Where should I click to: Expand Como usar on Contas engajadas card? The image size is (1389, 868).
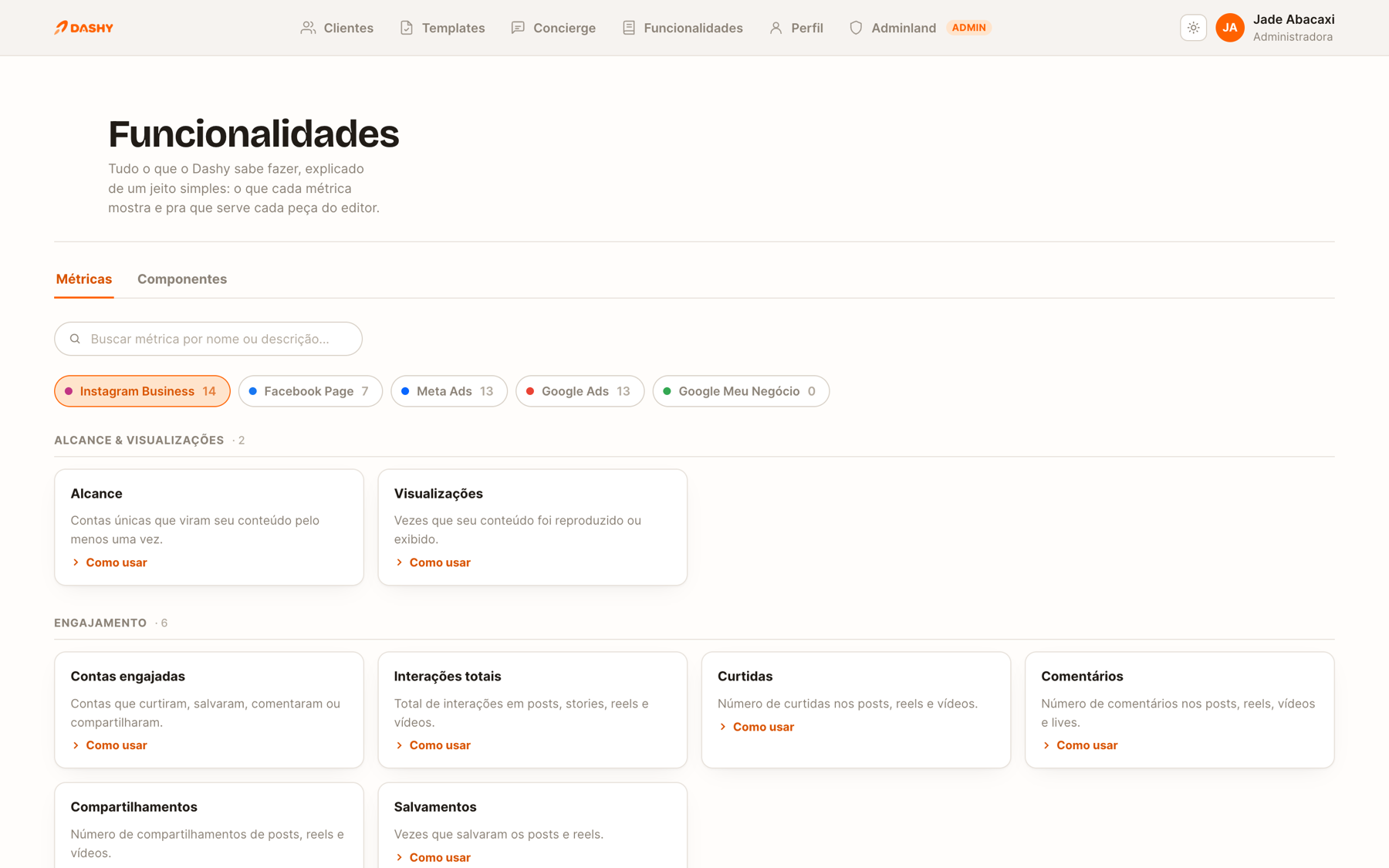(x=109, y=745)
